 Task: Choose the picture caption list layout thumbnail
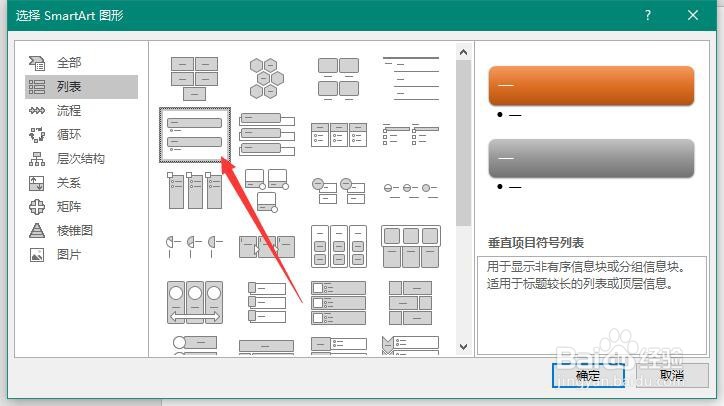tap(338, 79)
